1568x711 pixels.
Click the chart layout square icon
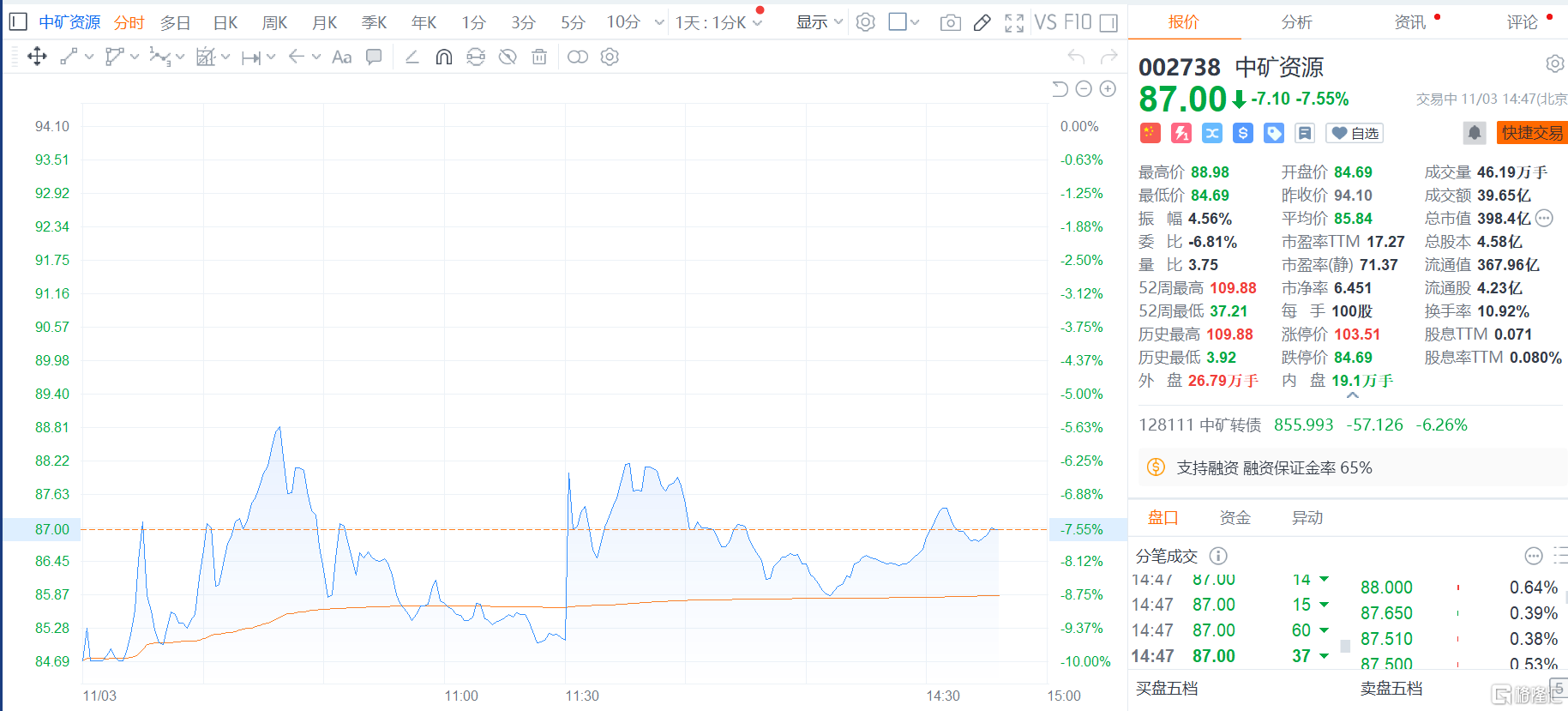click(x=898, y=21)
